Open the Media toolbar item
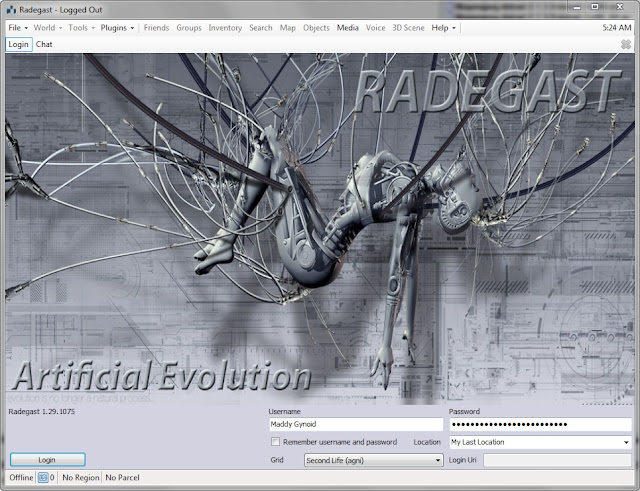This screenshot has height=491, width=640. click(348, 28)
